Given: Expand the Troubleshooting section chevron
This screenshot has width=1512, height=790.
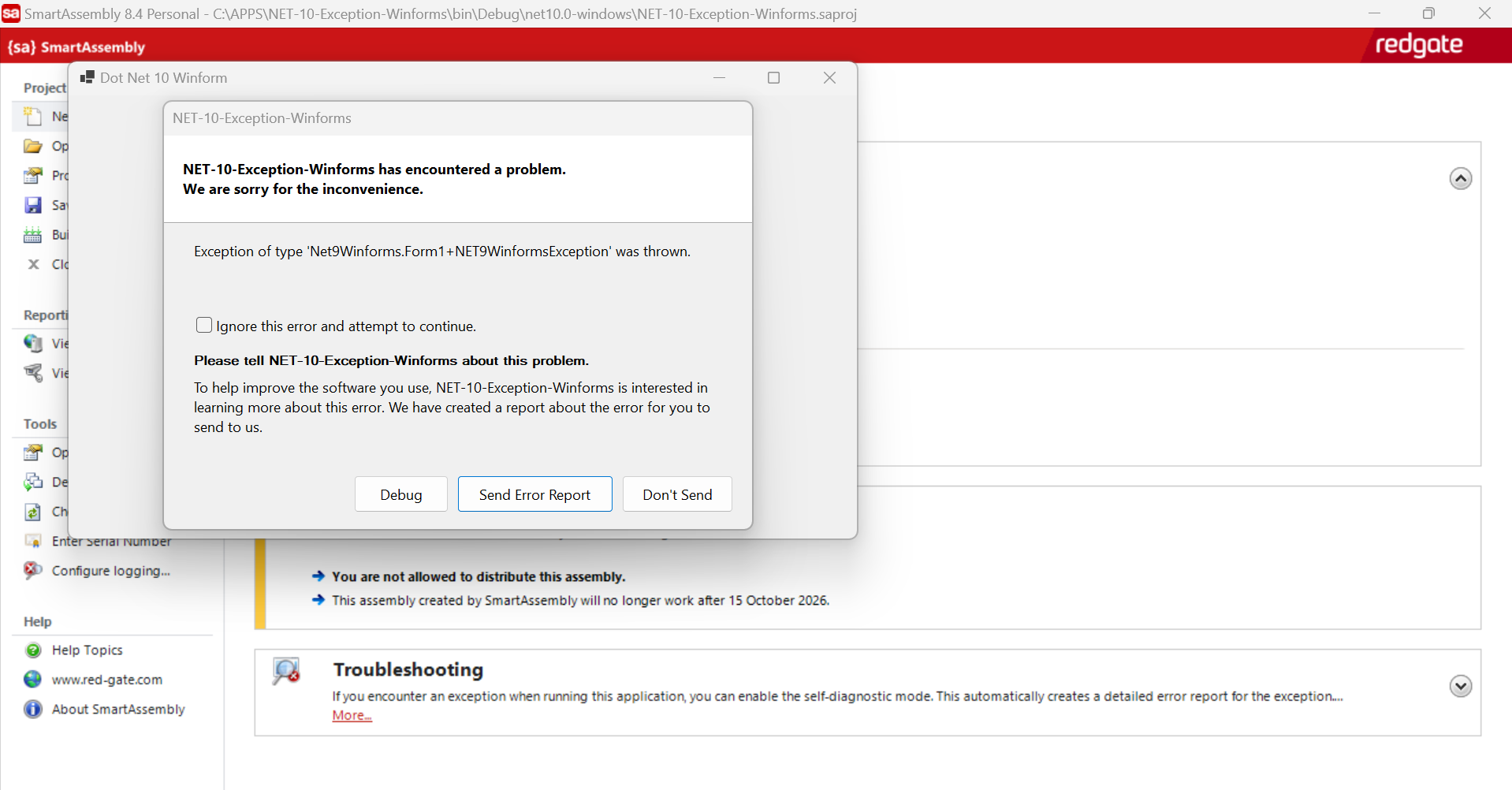Looking at the screenshot, I should point(1460,686).
